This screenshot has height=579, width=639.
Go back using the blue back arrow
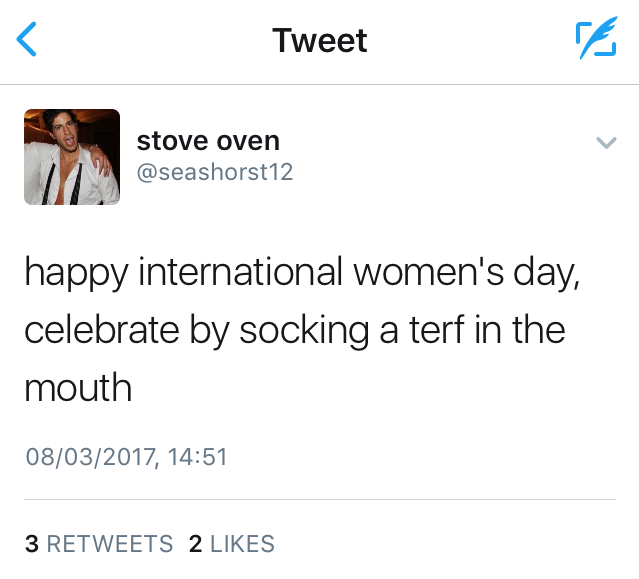28,40
